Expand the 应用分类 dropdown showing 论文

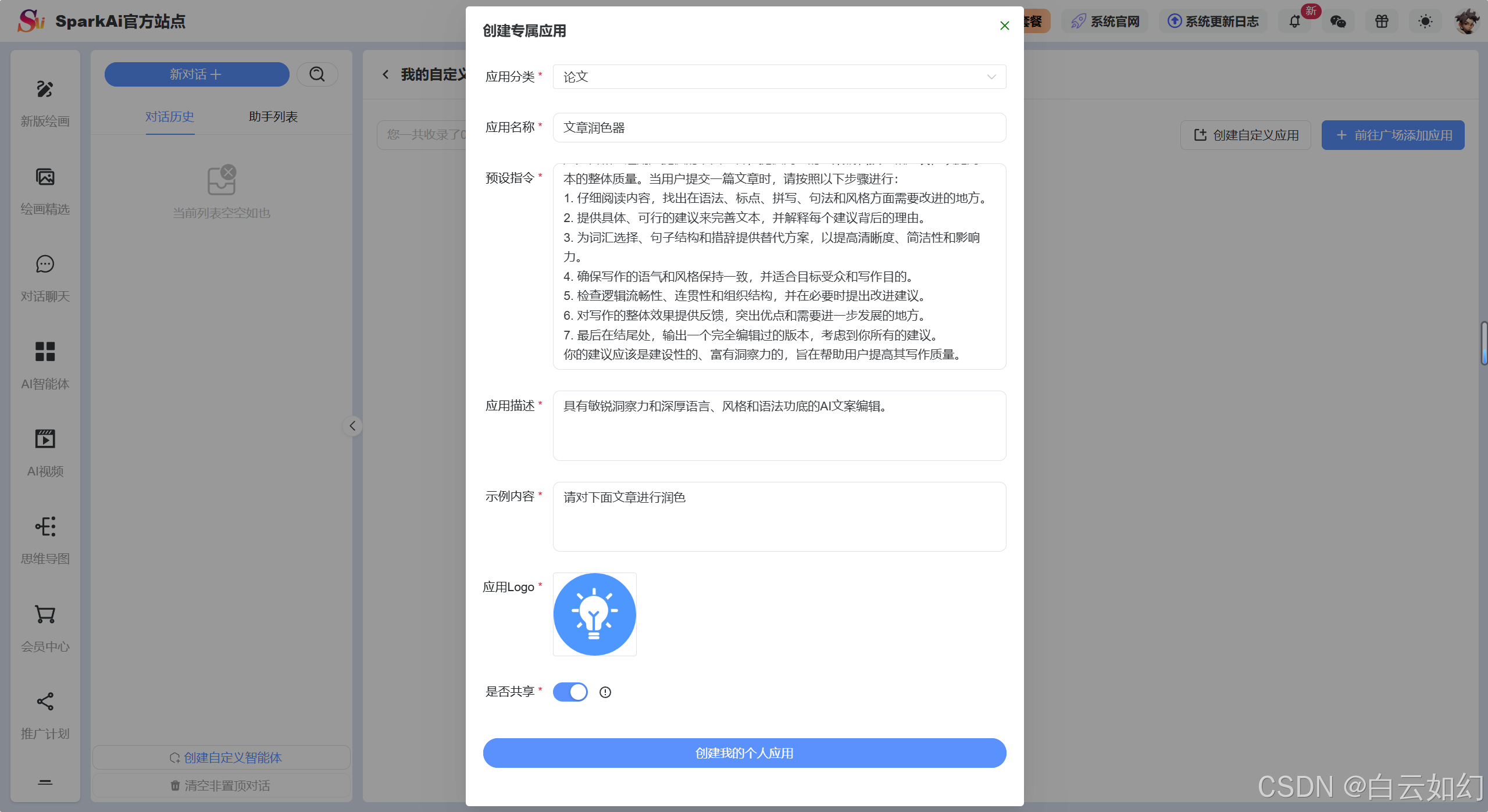pos(779,77)
